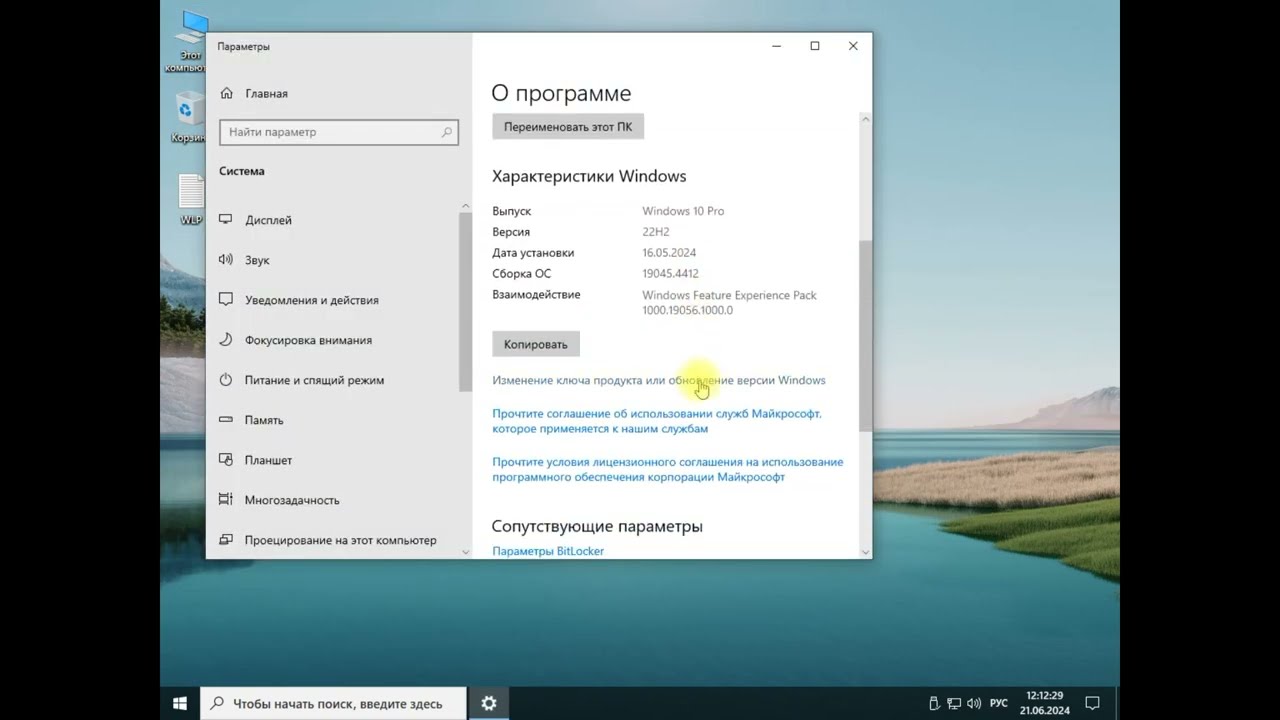Click the Найти параметр search field
Screen dimensions: 1280x720
click(x=339, y=132)
